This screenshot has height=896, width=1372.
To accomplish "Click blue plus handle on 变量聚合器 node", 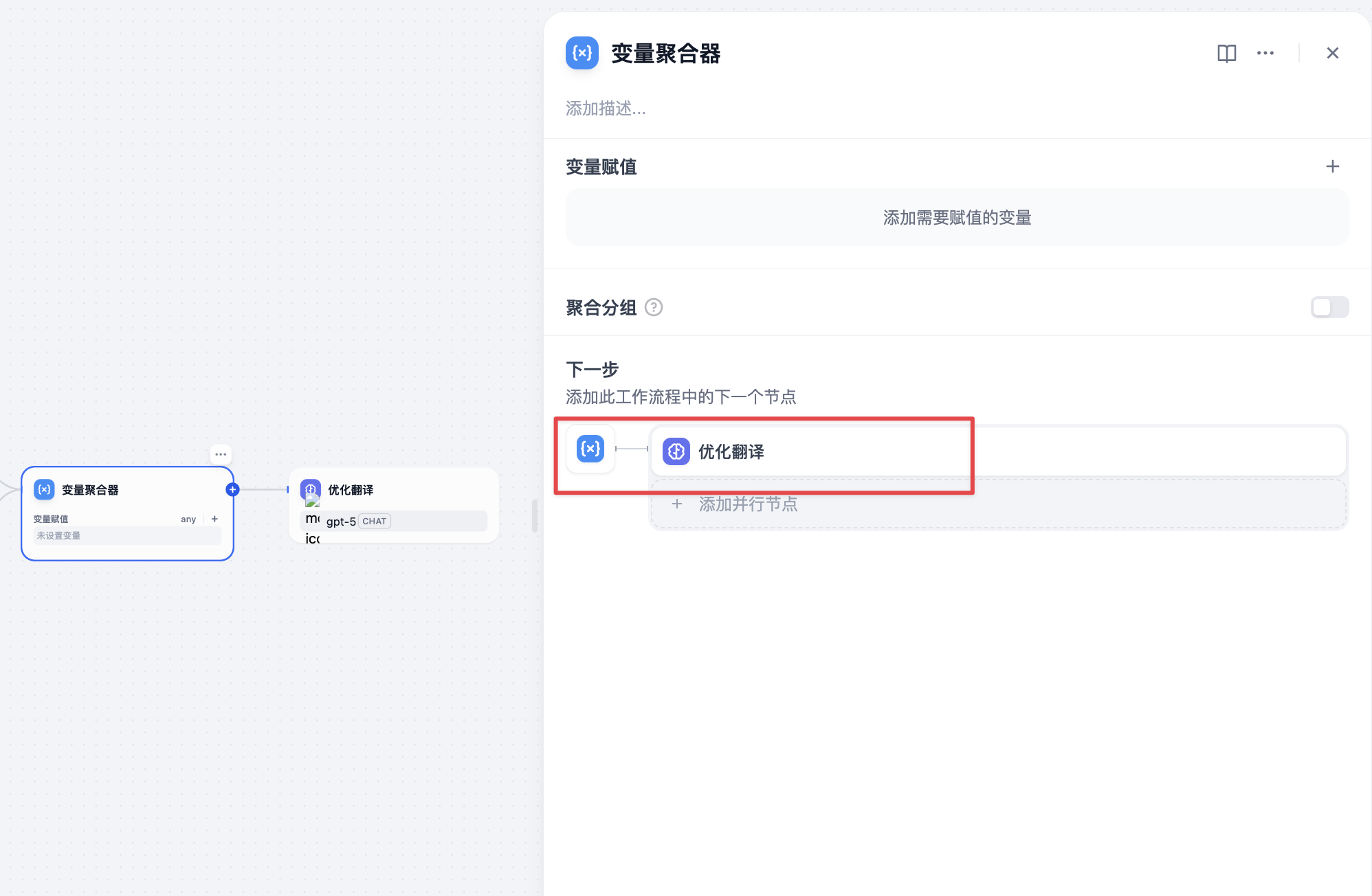I will [x=232, y=489].
